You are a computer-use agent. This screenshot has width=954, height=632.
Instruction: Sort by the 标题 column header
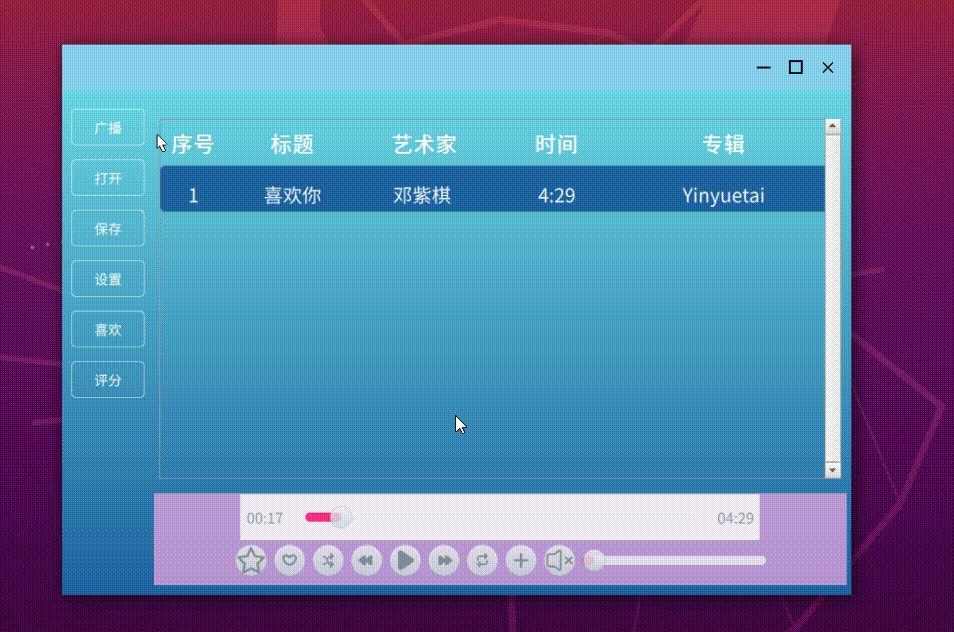292,145
